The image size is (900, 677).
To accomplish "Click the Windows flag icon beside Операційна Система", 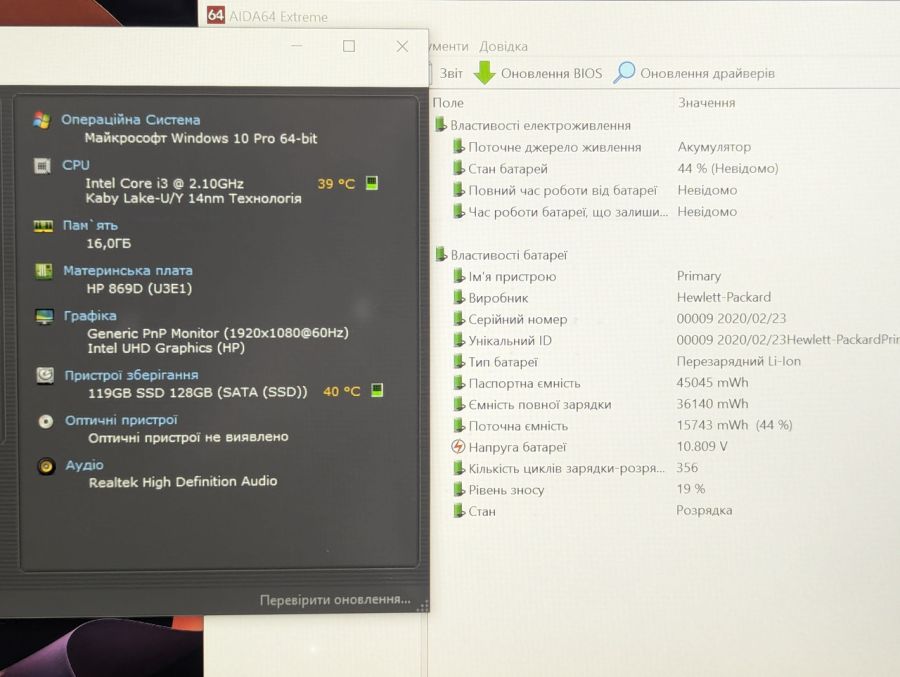I will pyautogui.click(x=42, y=120).
